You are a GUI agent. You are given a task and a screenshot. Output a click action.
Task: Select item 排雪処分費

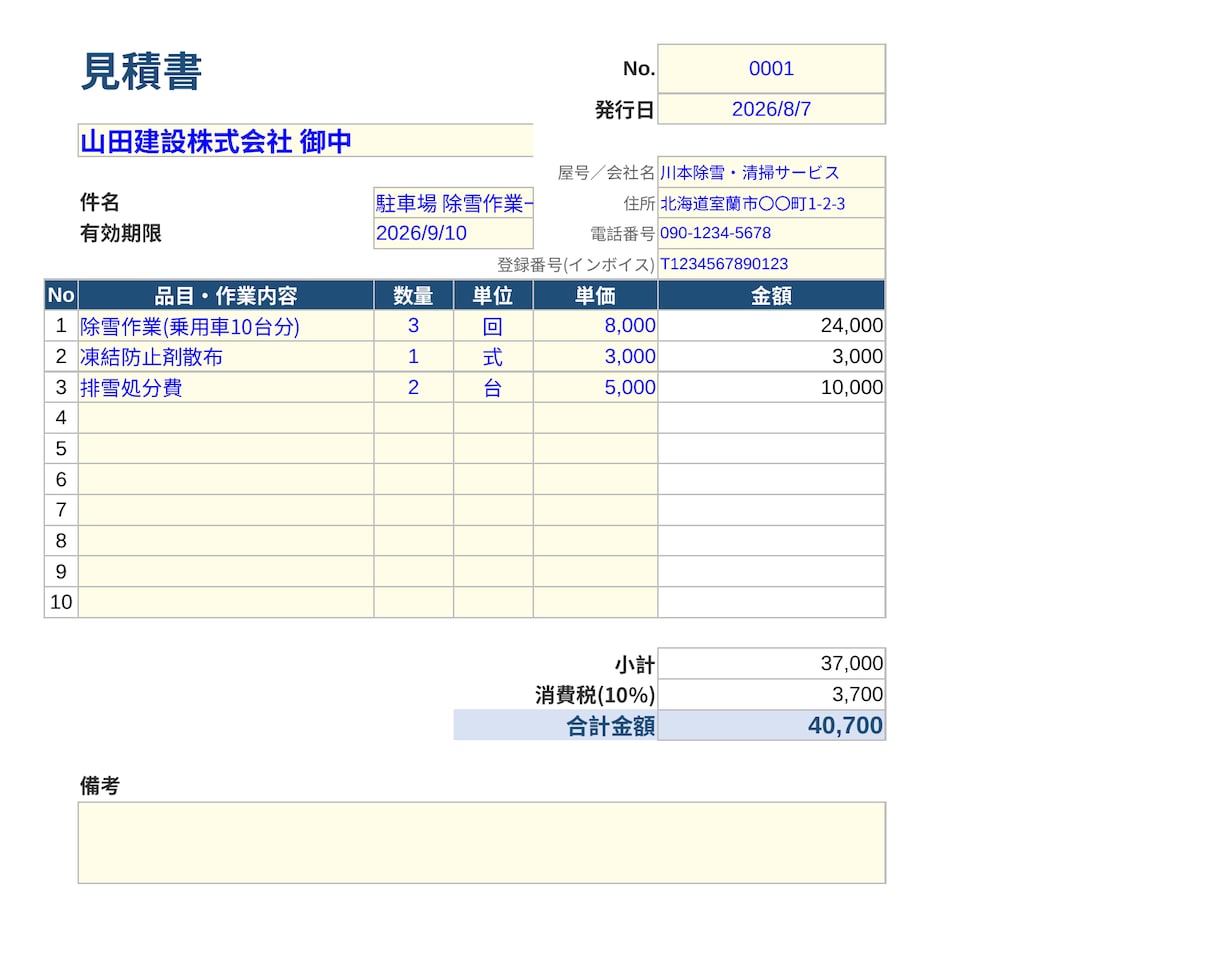pos(226,388)
